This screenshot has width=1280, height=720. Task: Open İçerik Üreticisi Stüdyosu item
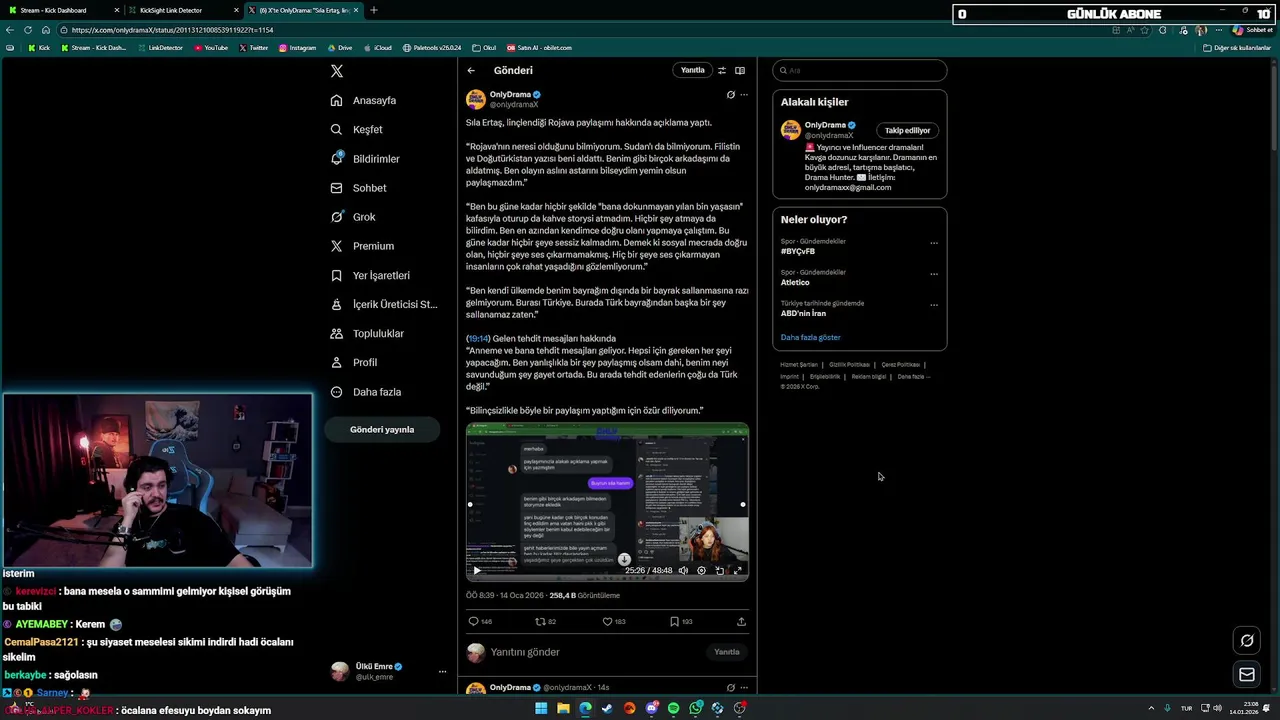(384, 304)
